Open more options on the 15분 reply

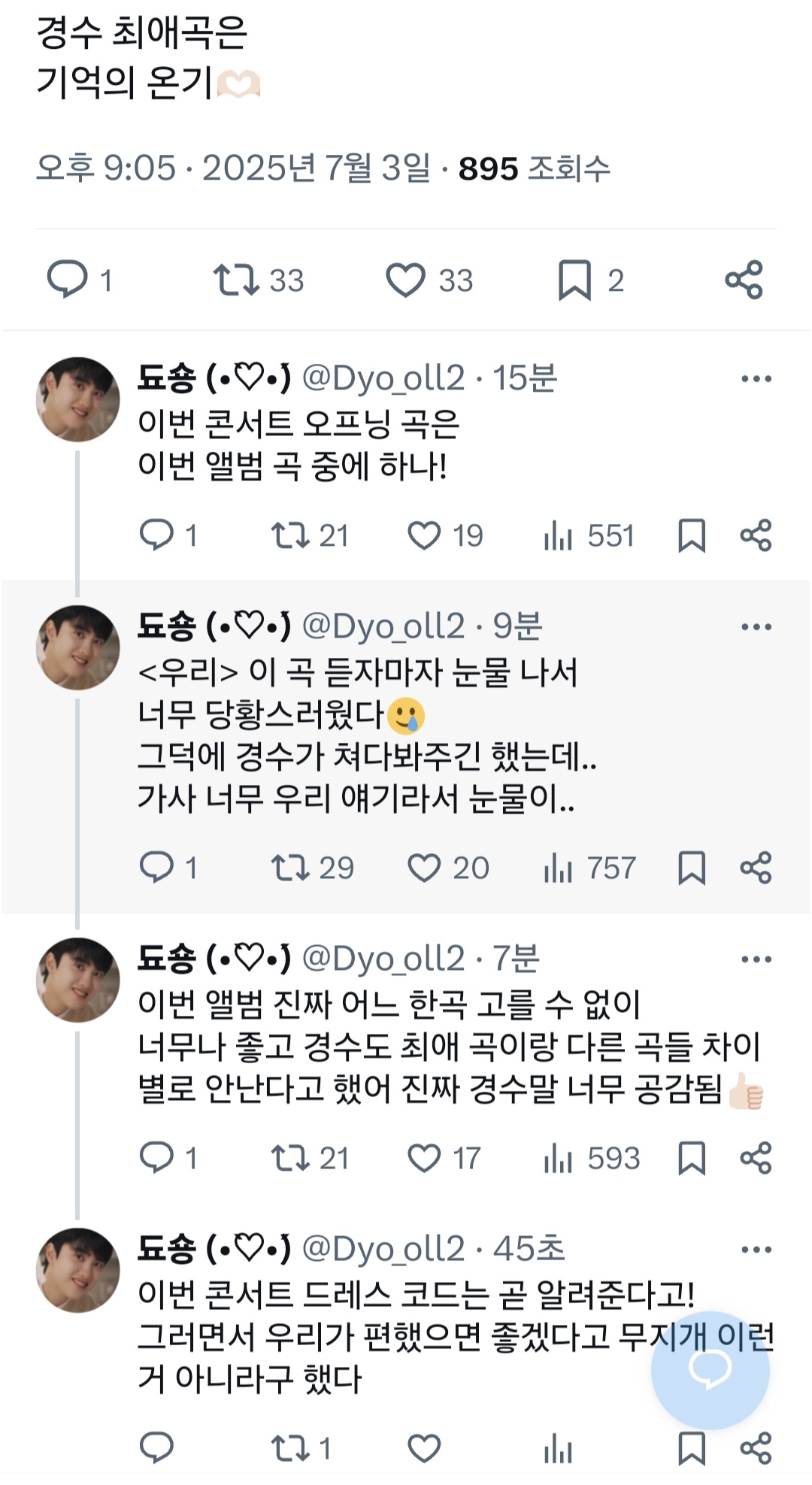click(x=756, y=379)
